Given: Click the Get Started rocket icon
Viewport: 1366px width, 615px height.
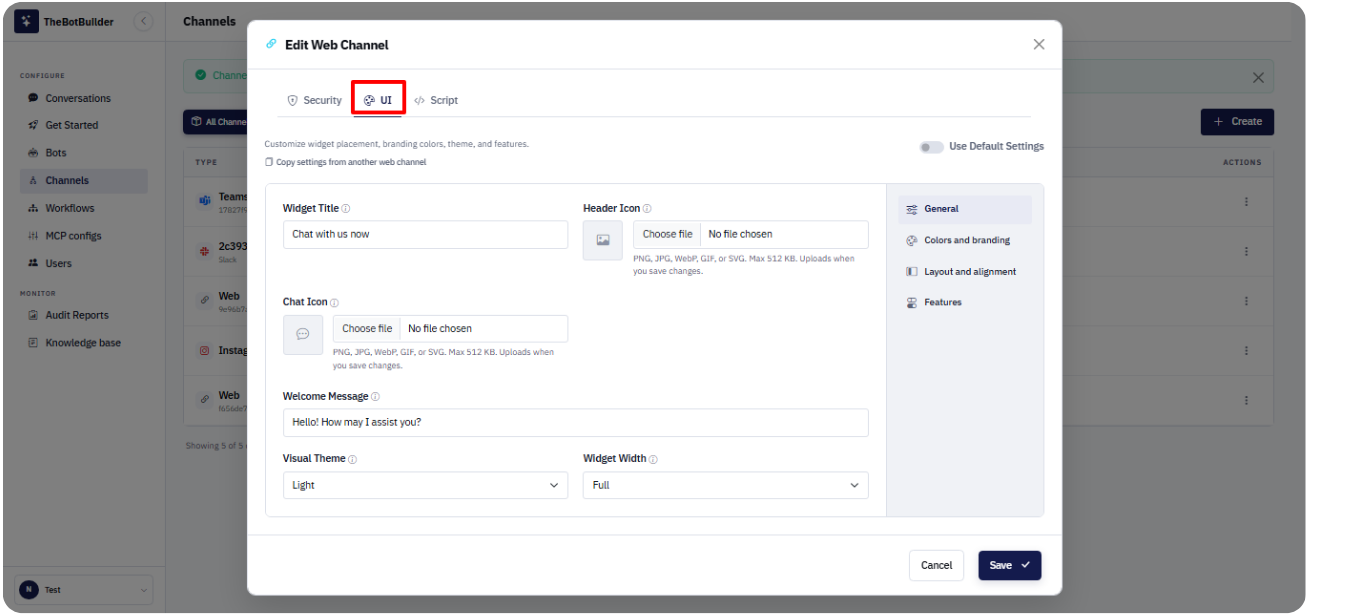Looking at the screenshot, I should click(33, 125).
